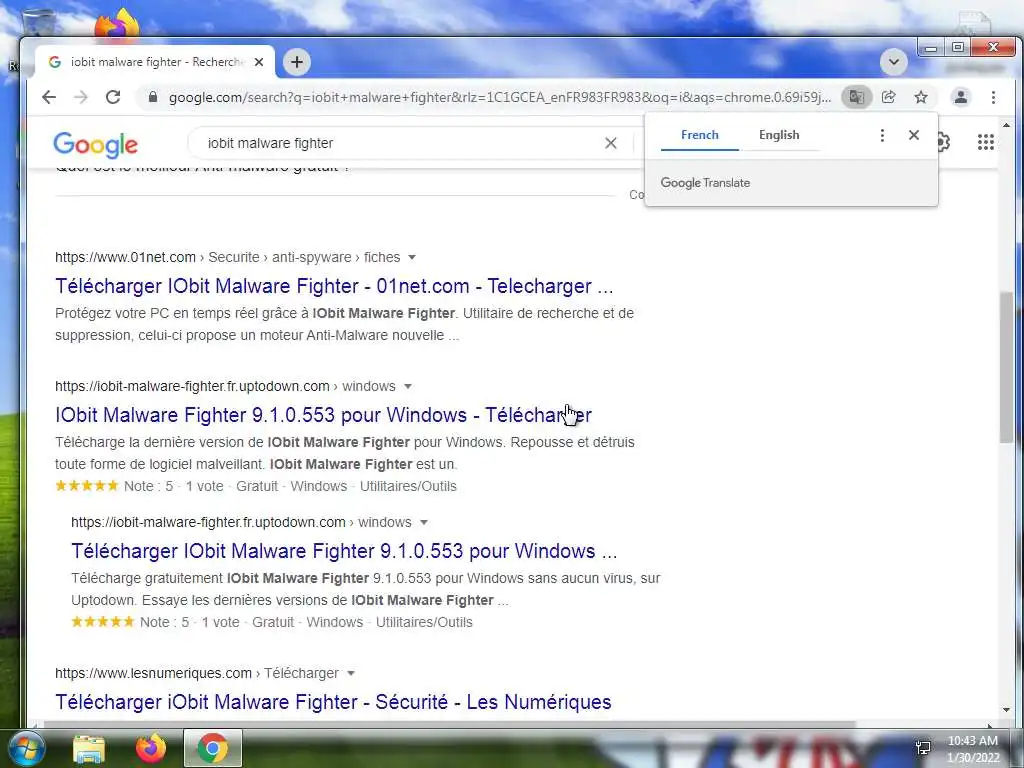Viewport: 1024px width, 768px height.
Task: Expand options arrow for lesnumeriques.com result
Action: [351, 673]
